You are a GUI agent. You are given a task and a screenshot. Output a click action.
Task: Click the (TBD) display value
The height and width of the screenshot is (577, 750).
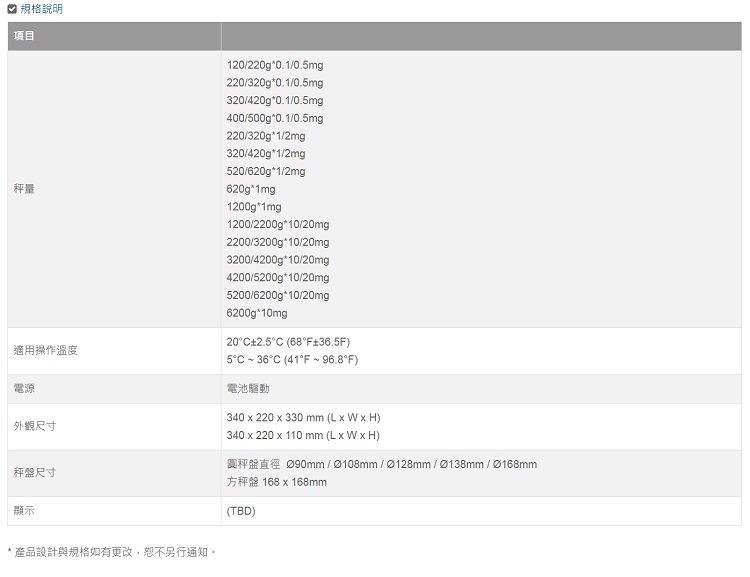(241, 511)
